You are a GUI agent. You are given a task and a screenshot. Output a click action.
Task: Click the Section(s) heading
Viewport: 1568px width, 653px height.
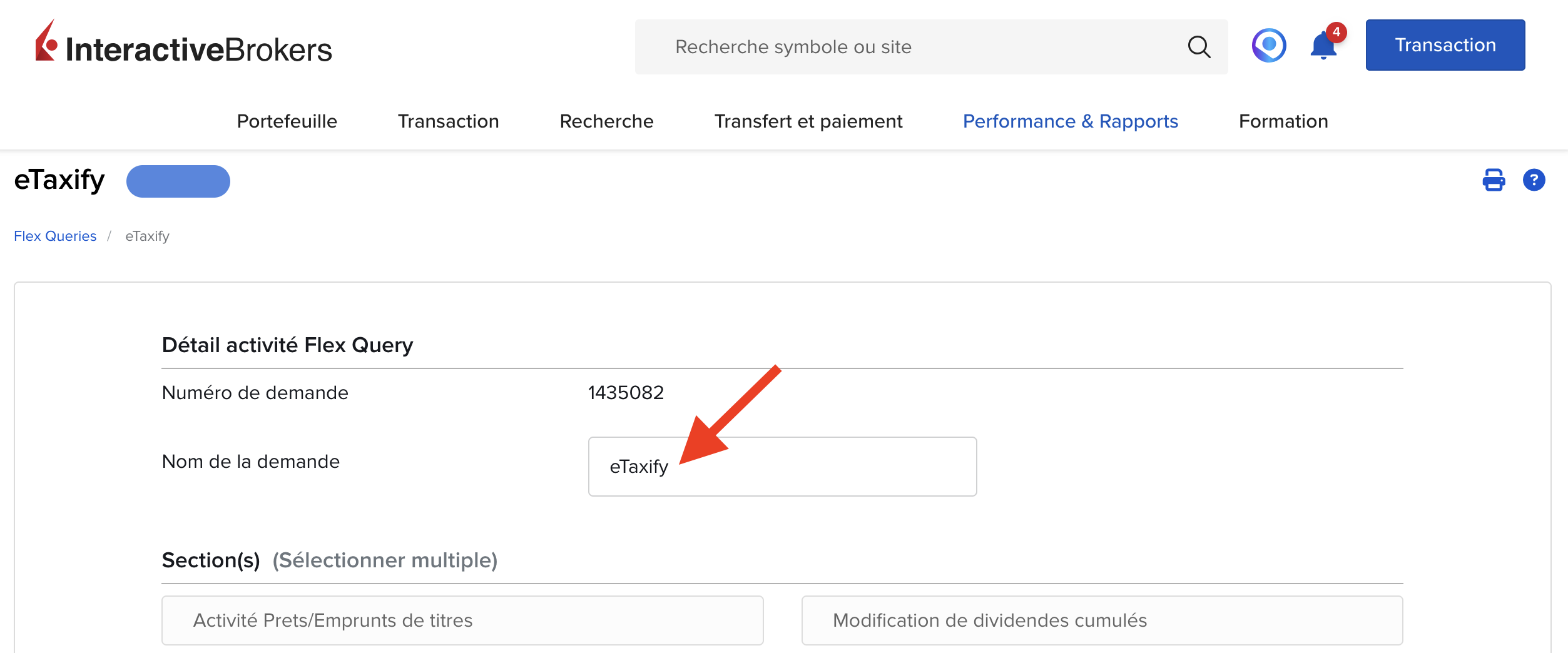point(211,560)
